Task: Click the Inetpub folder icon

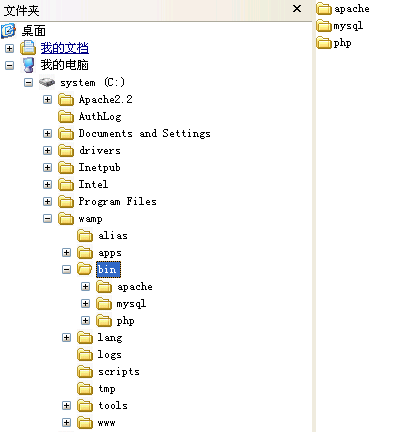Action: coord(66,167)
